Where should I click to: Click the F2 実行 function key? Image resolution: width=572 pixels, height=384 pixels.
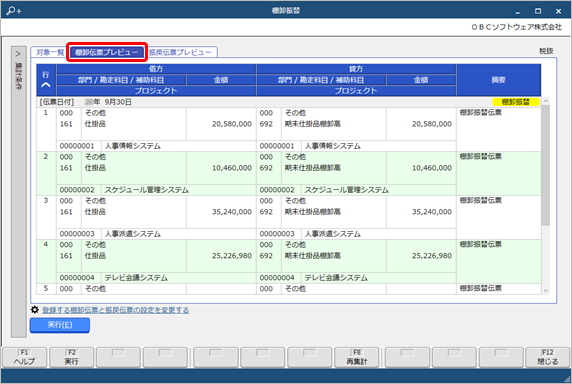click(72, 357)
